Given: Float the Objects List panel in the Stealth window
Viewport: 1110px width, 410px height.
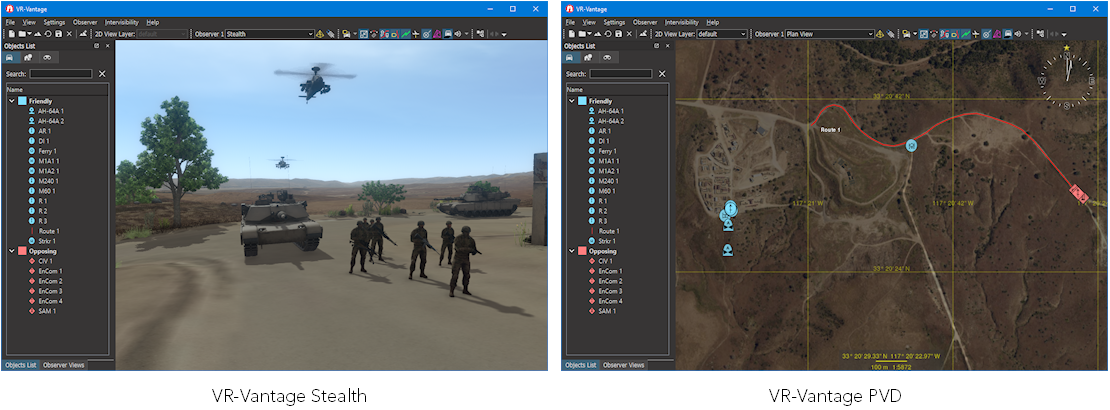Looking at the screenshot, I should point(96,46).
